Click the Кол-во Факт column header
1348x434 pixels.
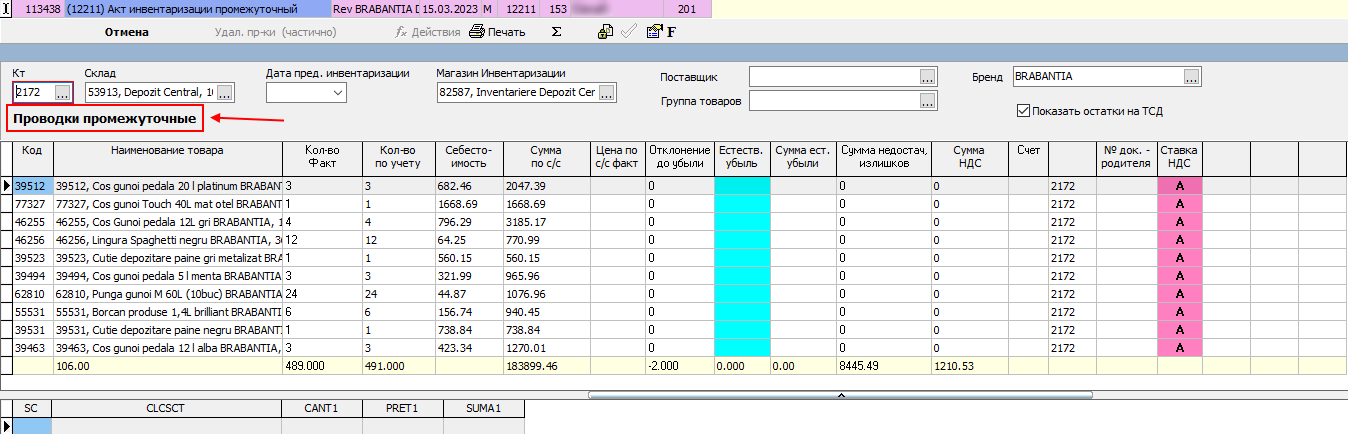coord(322,158)
